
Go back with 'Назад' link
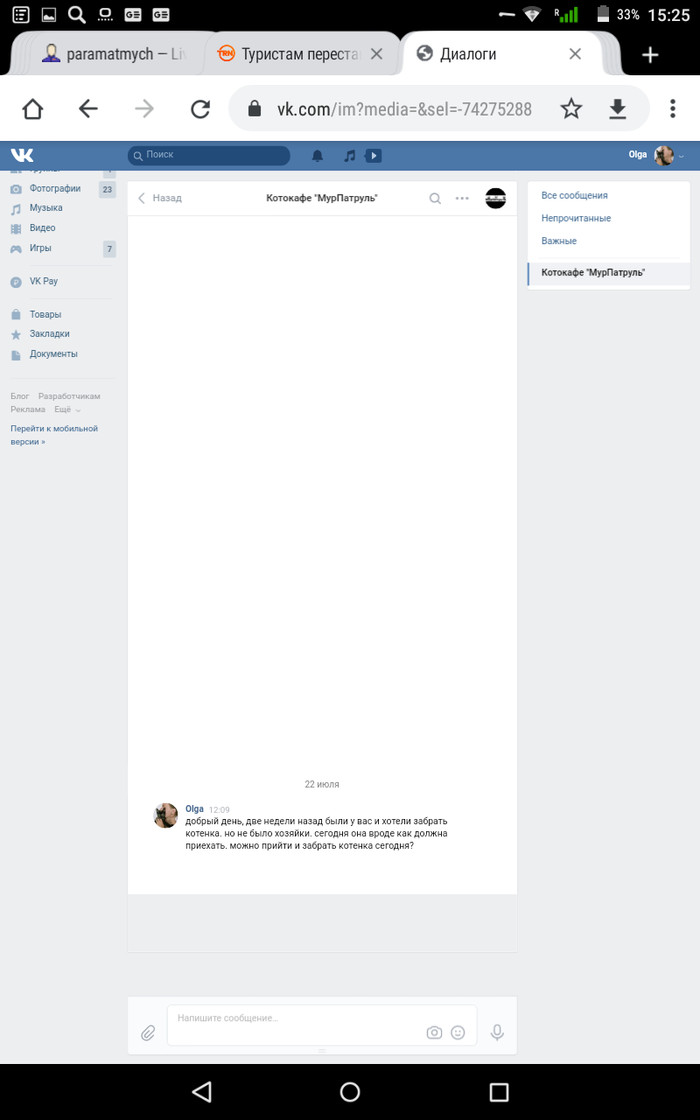pos(159,198)
